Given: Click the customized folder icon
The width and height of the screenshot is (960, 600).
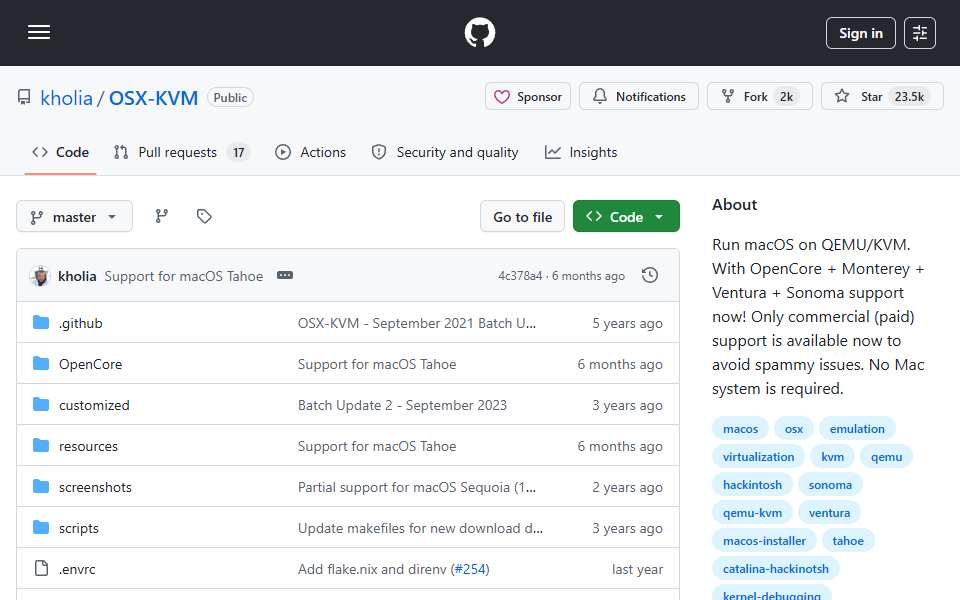Looking at the screenshot, I should (x=41, y=405).
